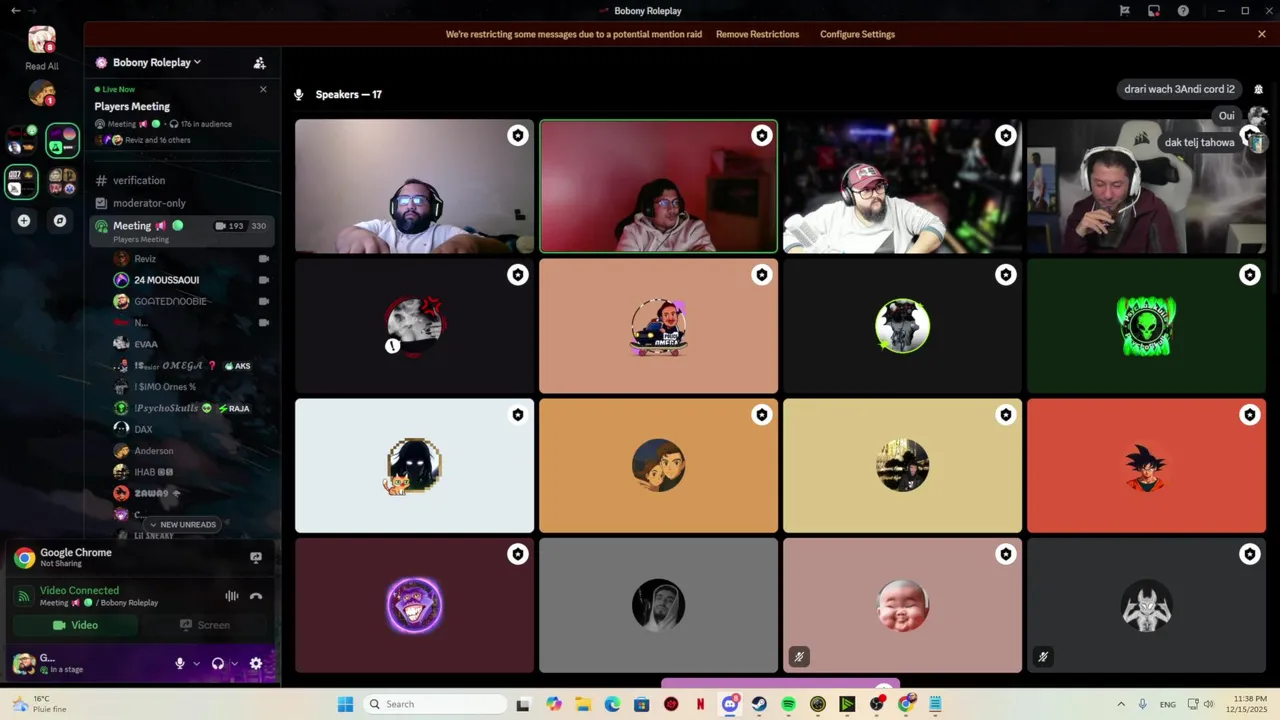Open the noise suppression waveform icon
This screenshot has width=1280, height=720.
coord(232,596)
